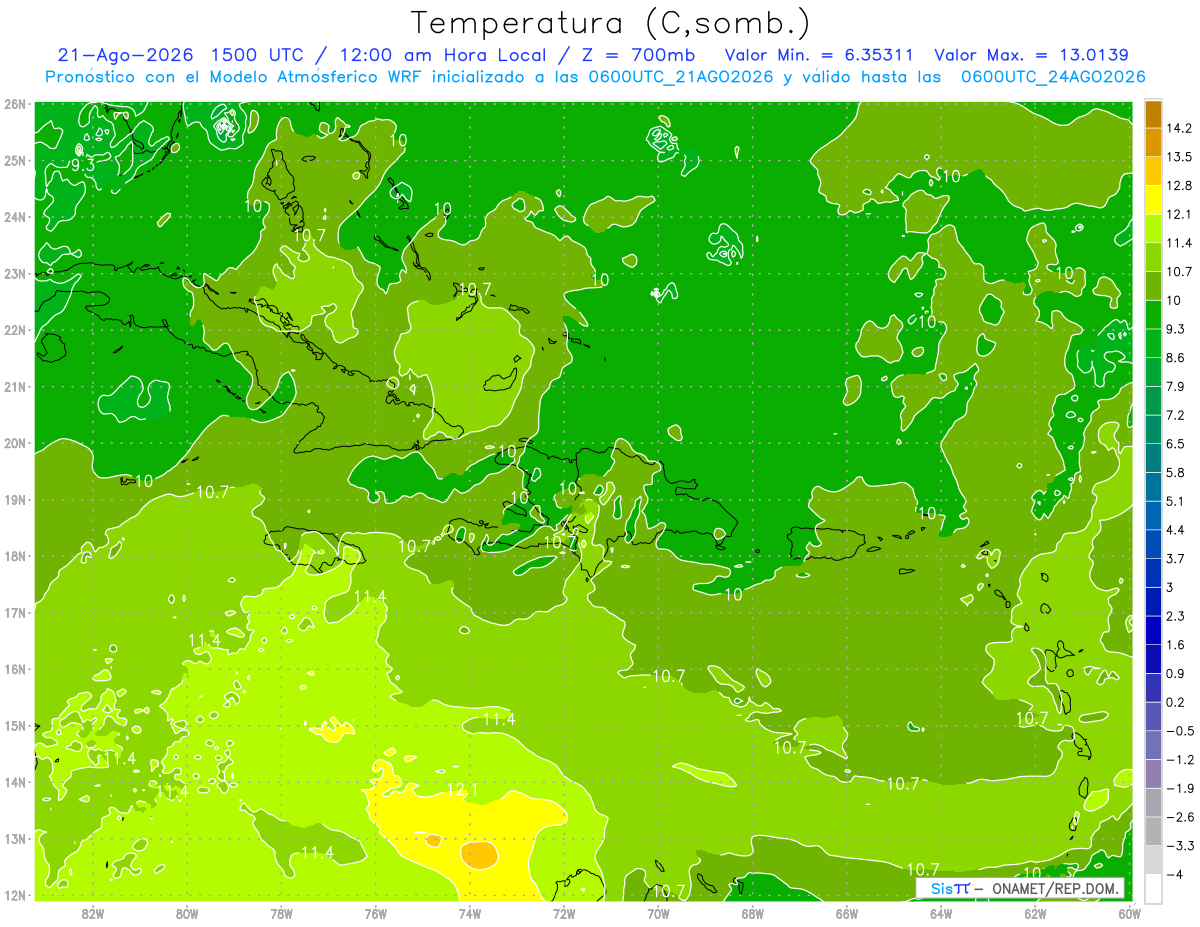
Task: Click the '12.8' label on the color scale
Action: click(1178, 186)
